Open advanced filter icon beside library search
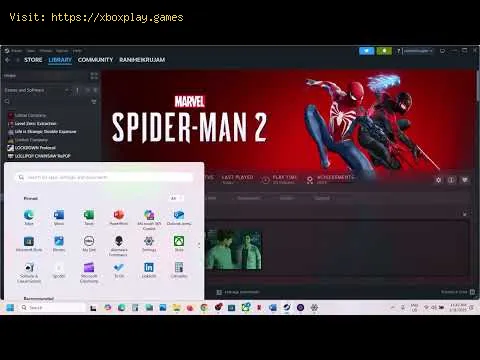The image size is (480, 360). pyautogui.click(x=94, y=101)
